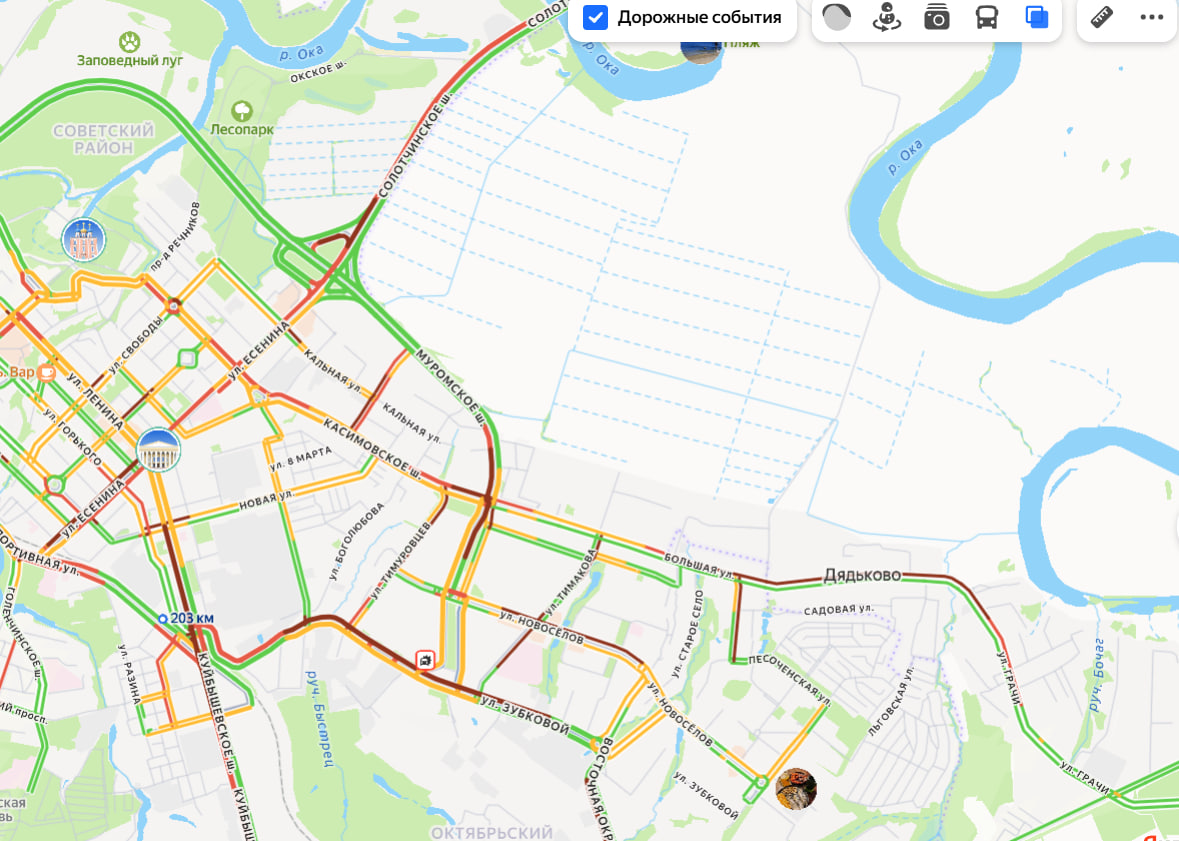Open beach photo marker near Пляж

click(x=700, y=50)
